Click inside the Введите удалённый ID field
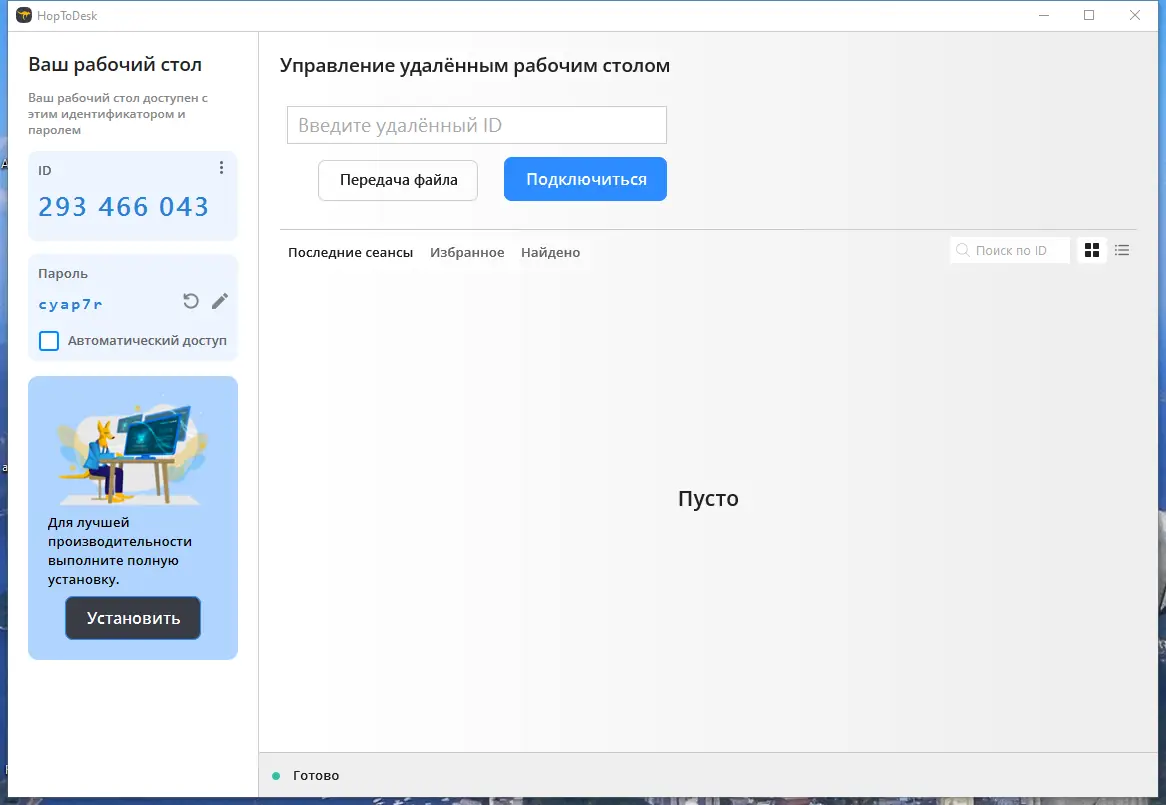 tap(477, 124)
